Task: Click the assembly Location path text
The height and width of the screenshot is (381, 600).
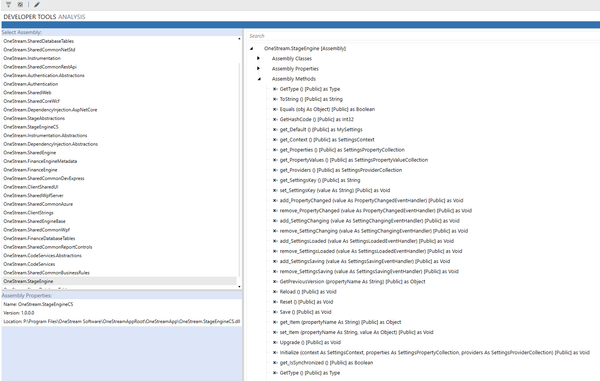Action: [x=122, y=321]
